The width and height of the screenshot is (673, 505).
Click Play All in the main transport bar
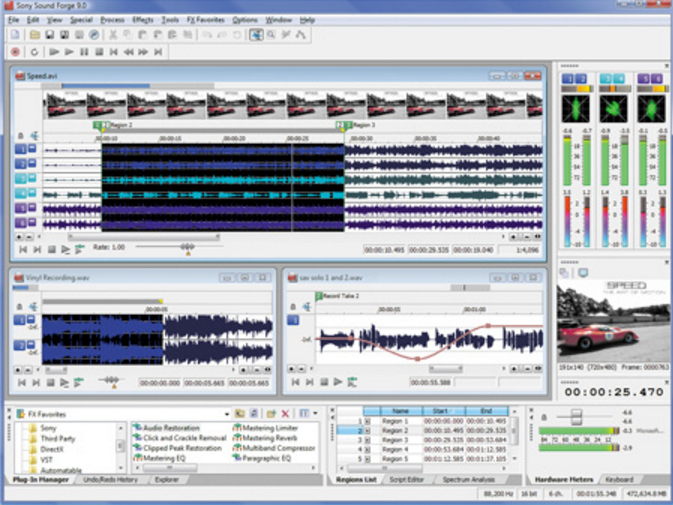[54, 52]
